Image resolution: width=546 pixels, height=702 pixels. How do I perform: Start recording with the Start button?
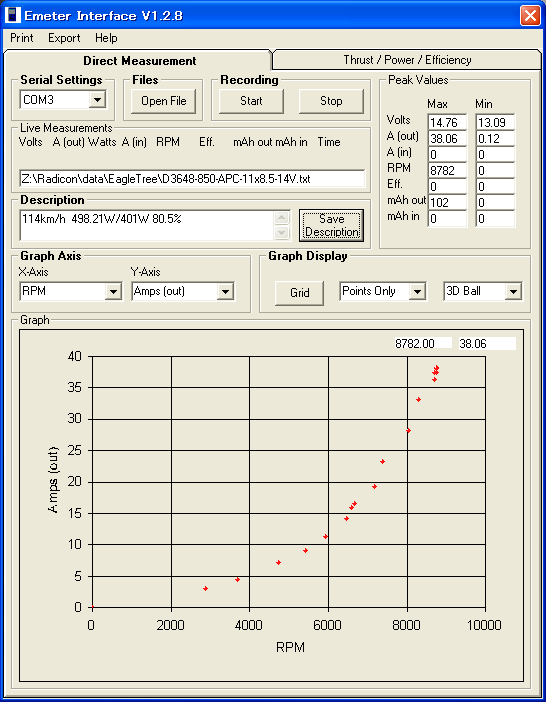(251, 101)
